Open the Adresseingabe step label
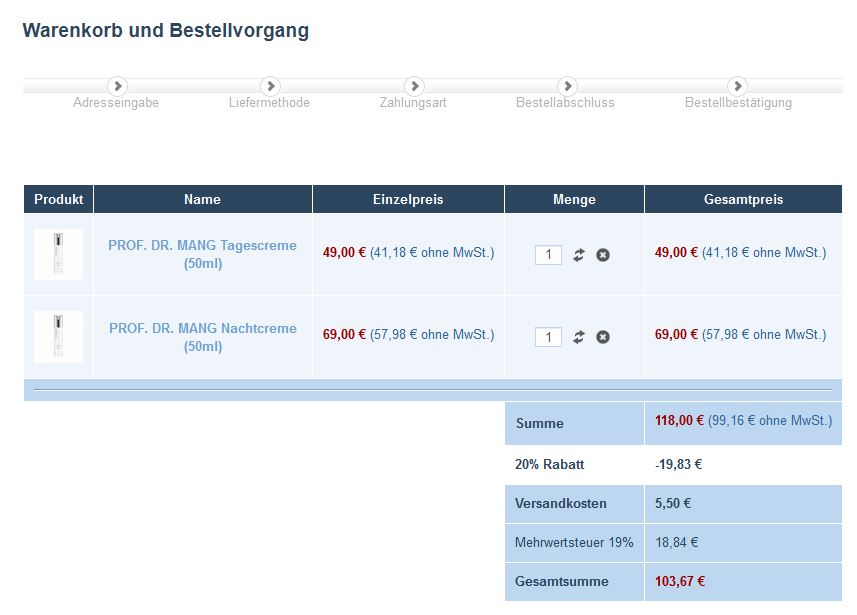This screenshot has width=857, height=615. 116,103
